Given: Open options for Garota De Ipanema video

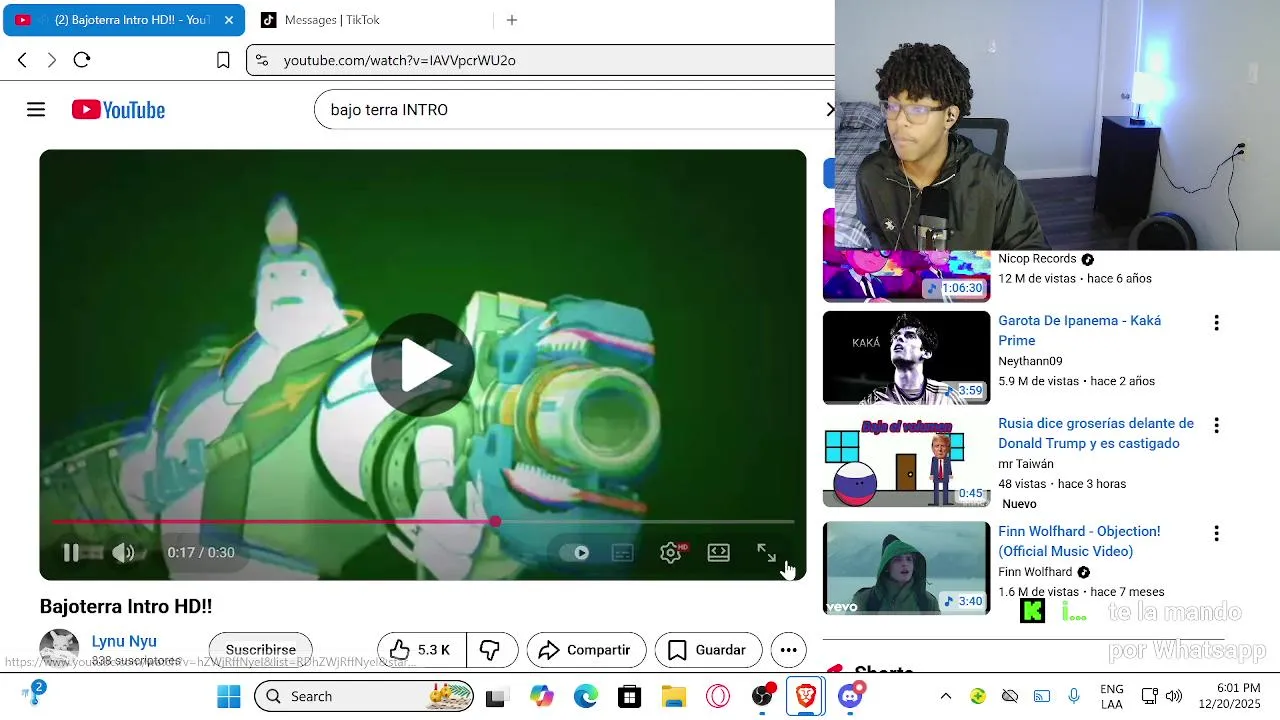Looking at the screenshot, I should [1216, 323].
